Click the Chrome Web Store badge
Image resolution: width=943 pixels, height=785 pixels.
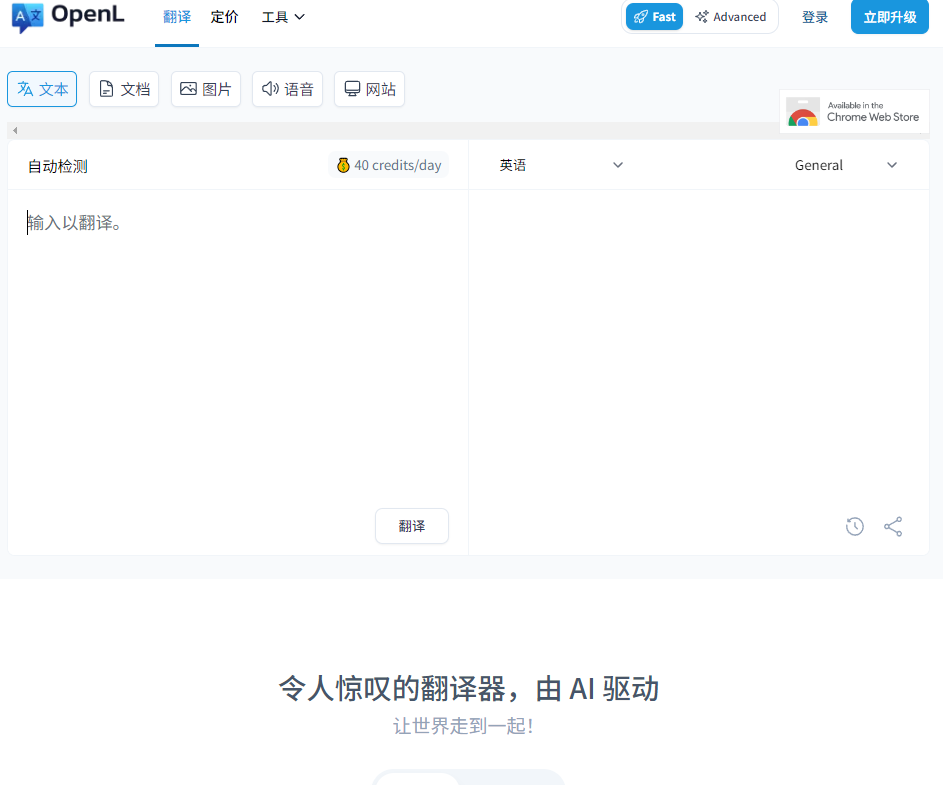click(x=854, y=111)
